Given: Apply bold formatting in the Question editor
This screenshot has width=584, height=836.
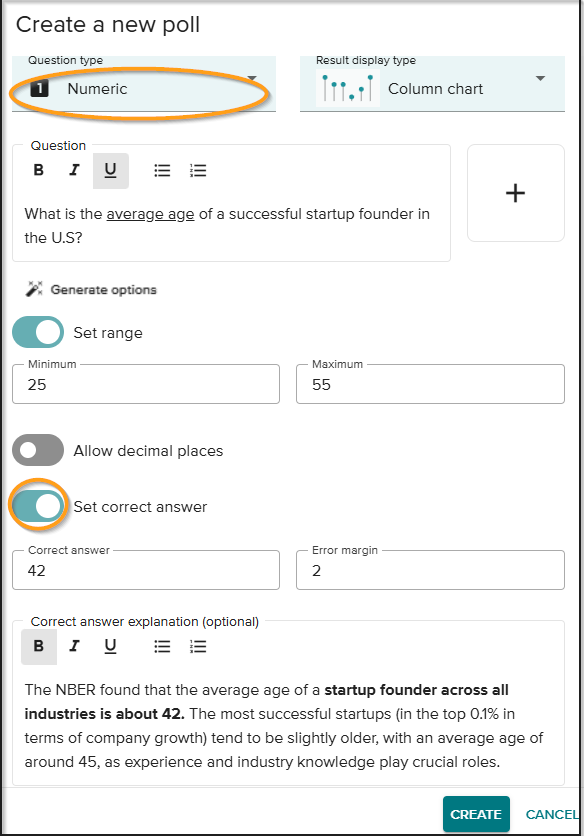Looking at the screenshot, I should click(x=38, y=170).
